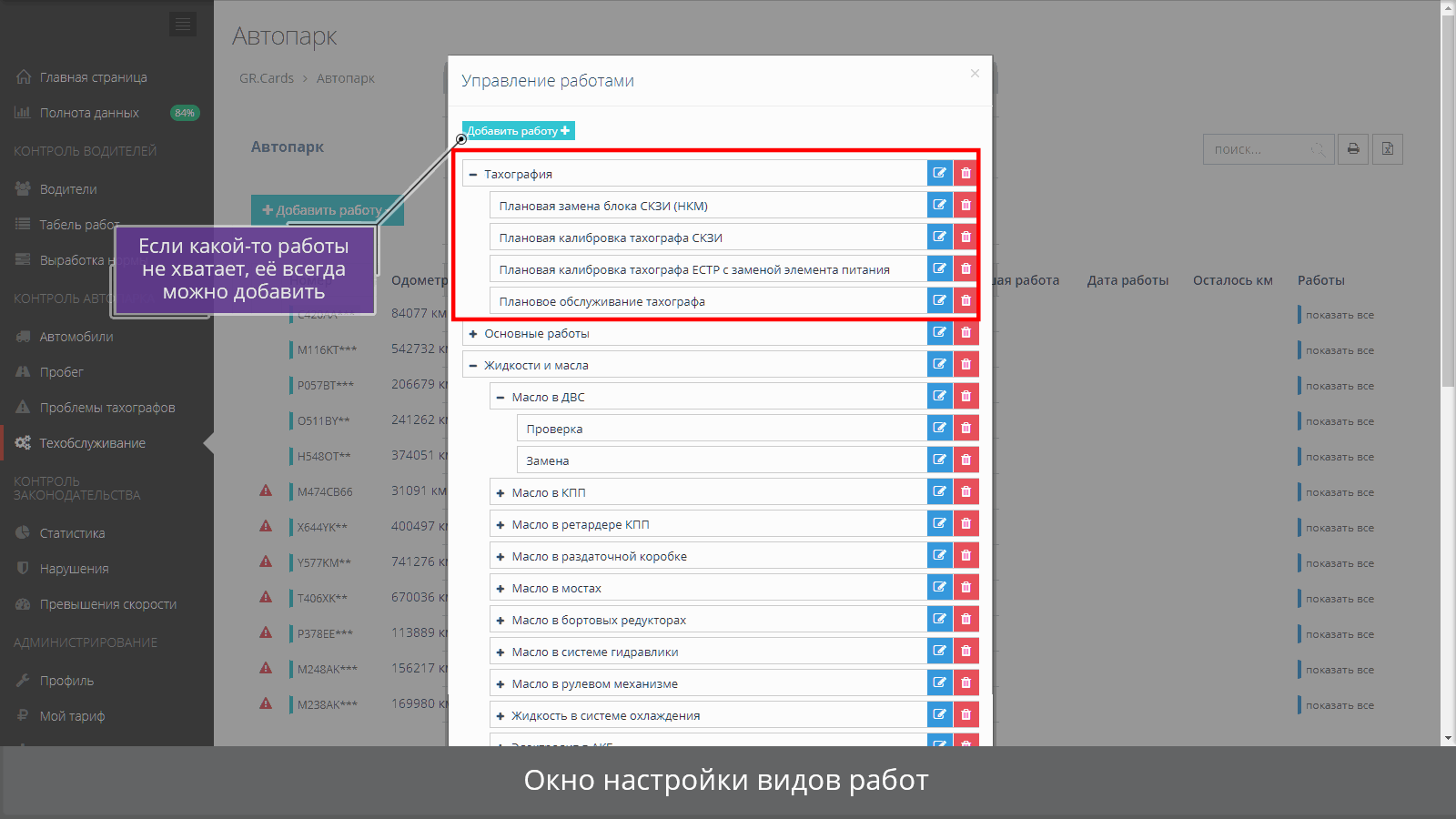Viewport: 1456px width, 819px height.
Task: Click Осталось км column header
Action: click(1233, 280)
